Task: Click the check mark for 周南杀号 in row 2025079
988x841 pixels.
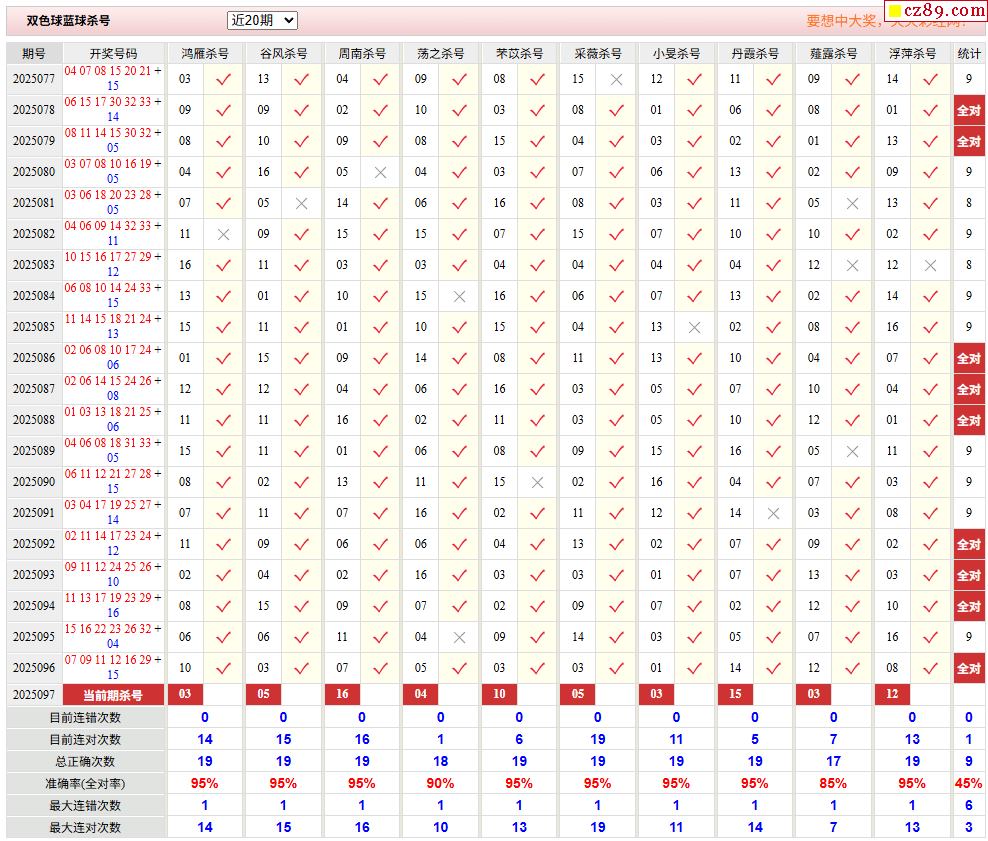Action: [380, 141]
